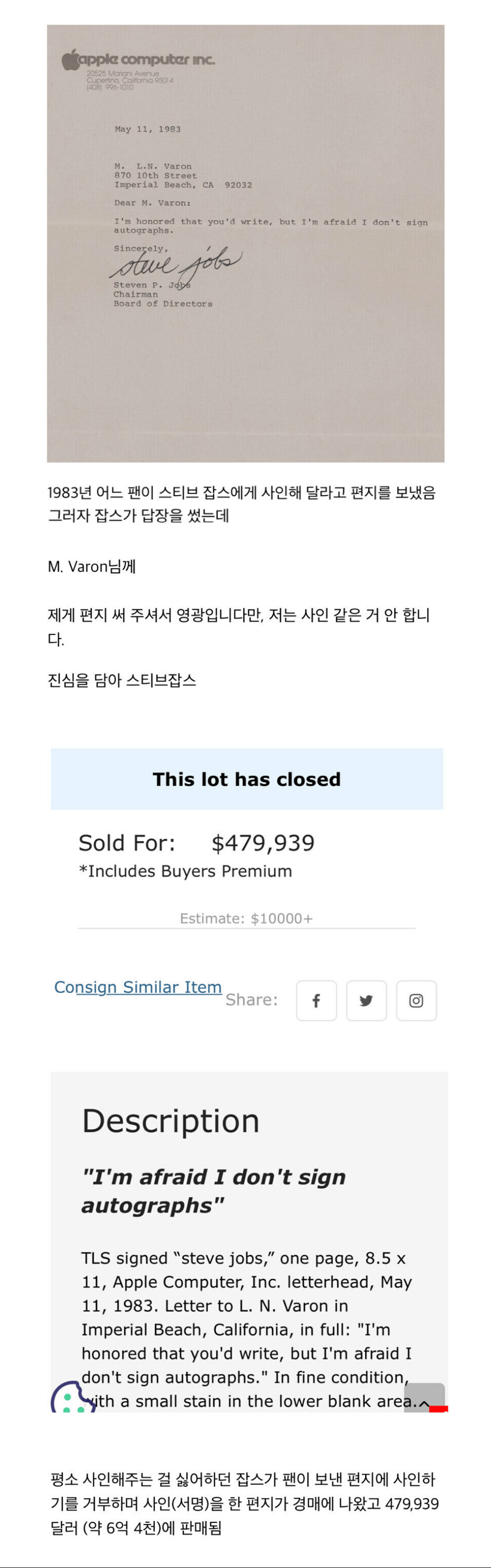The image size is (491, 1568).
Task: Click the red badge at bottom right
Action: coord(439,1409)
